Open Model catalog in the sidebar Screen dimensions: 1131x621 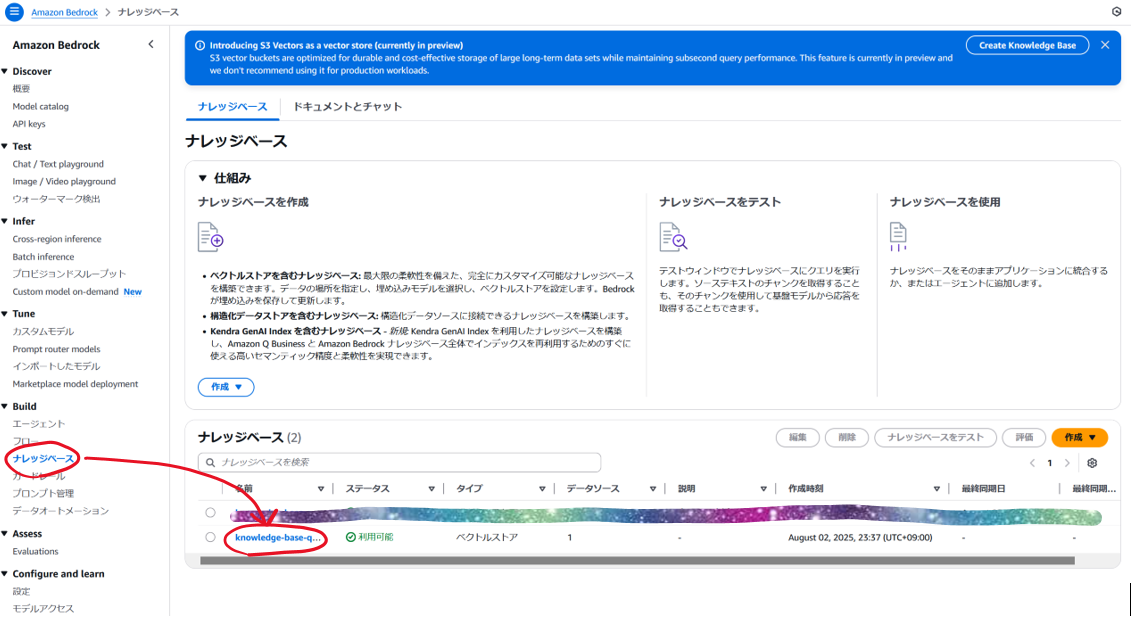[x=40, y=107]
